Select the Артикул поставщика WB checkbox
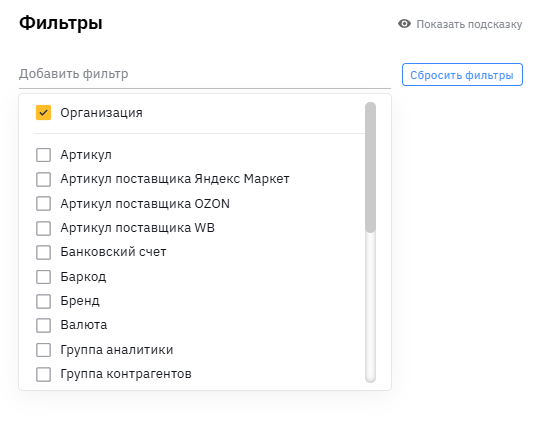This screenshot has width=544, height=426. [43, 228]
